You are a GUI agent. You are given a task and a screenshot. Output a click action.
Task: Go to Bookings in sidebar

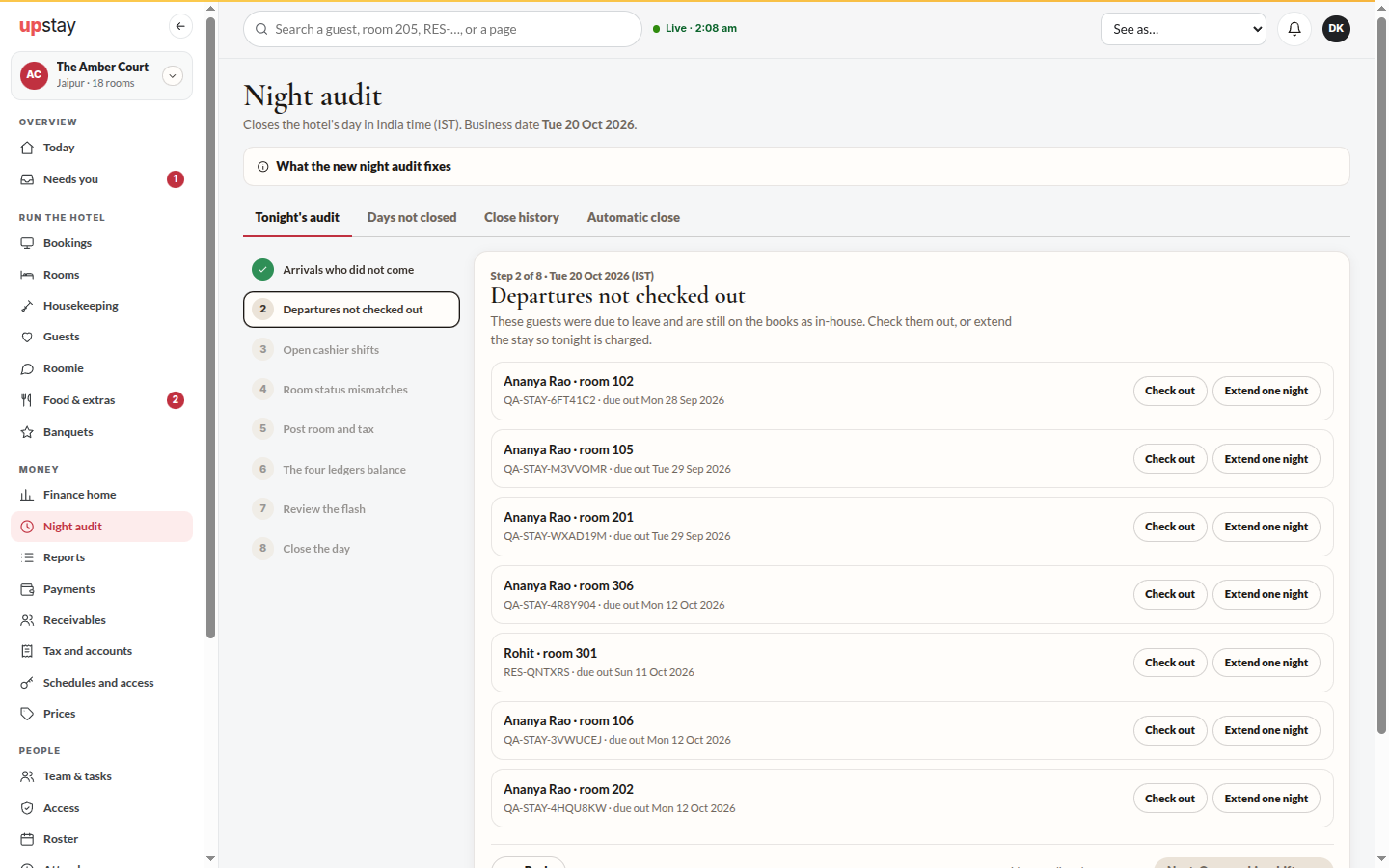click(x=101, y=243)
